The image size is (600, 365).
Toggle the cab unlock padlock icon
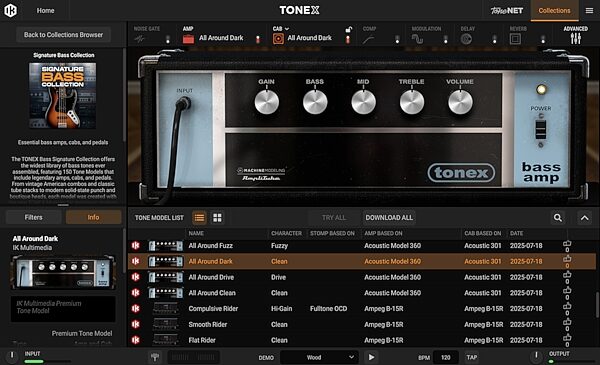[349, 29]
